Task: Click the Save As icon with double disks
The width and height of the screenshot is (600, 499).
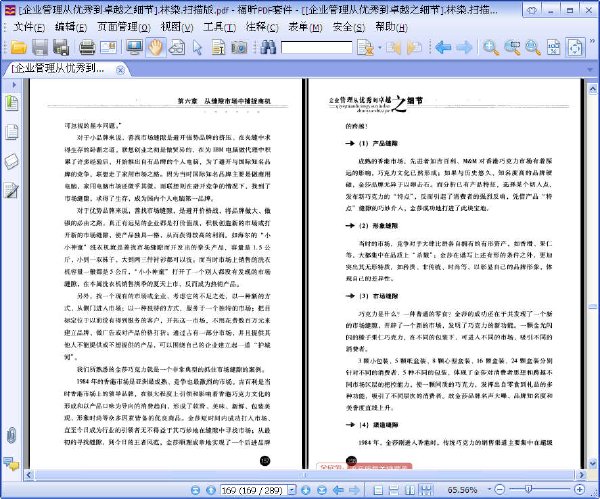Action: click(x=61, y=48)
